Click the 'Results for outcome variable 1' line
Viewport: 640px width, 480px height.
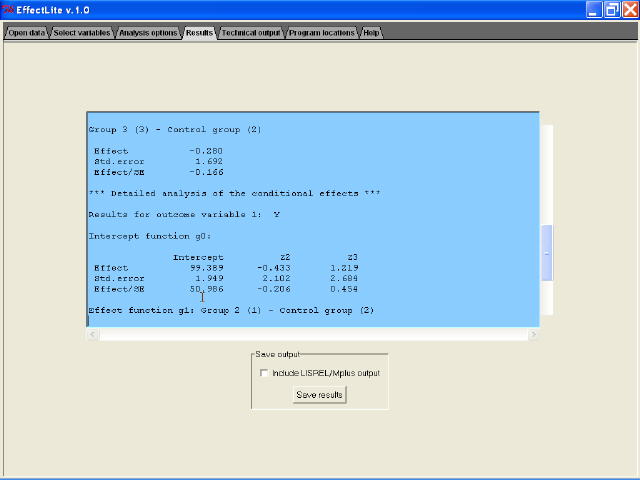tap(184, 215)
